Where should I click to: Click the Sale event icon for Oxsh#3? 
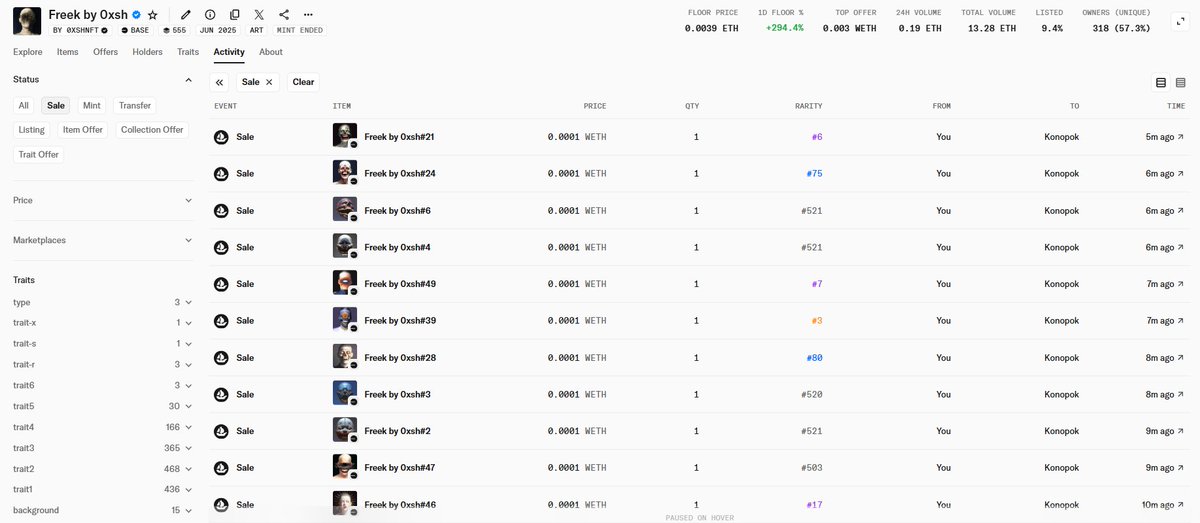[x=221, y=394]
